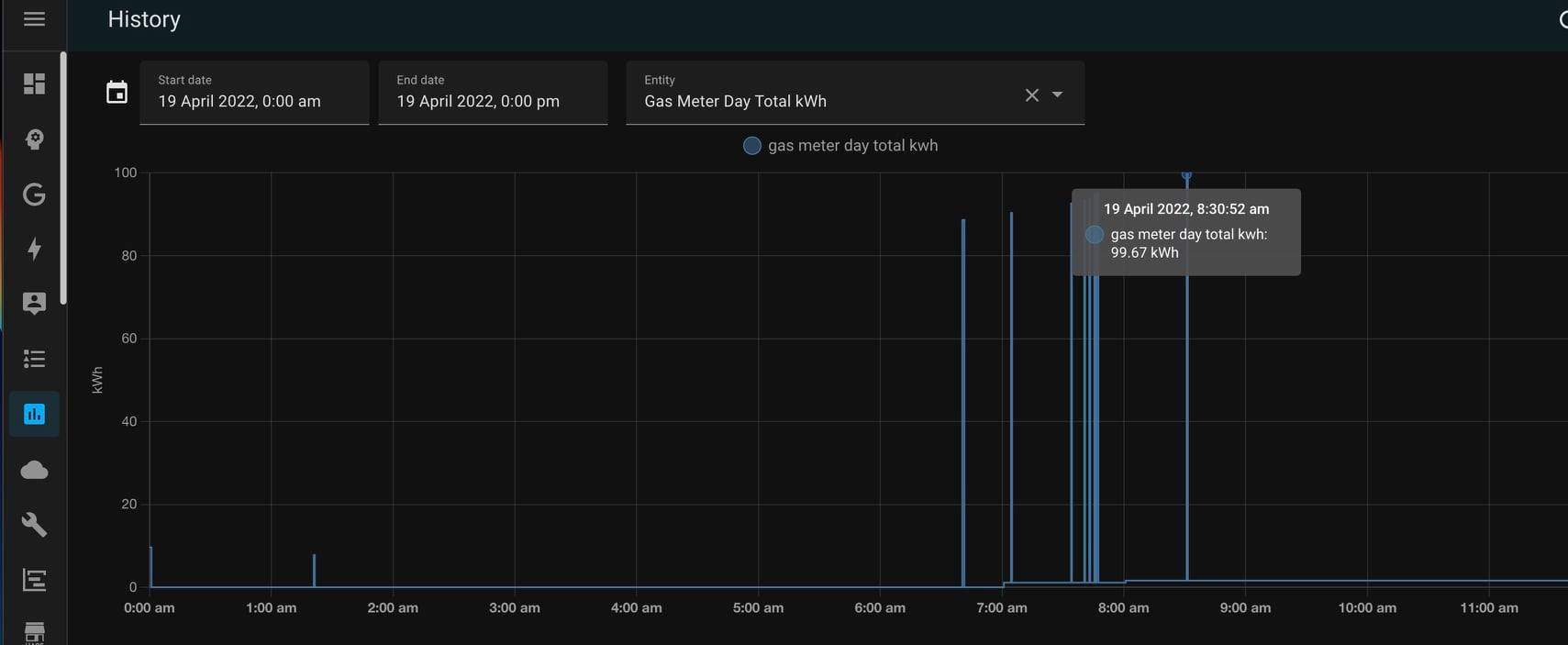The image size is (1568, 645).
Task: Open the End date field
Action: click(493, 93)
